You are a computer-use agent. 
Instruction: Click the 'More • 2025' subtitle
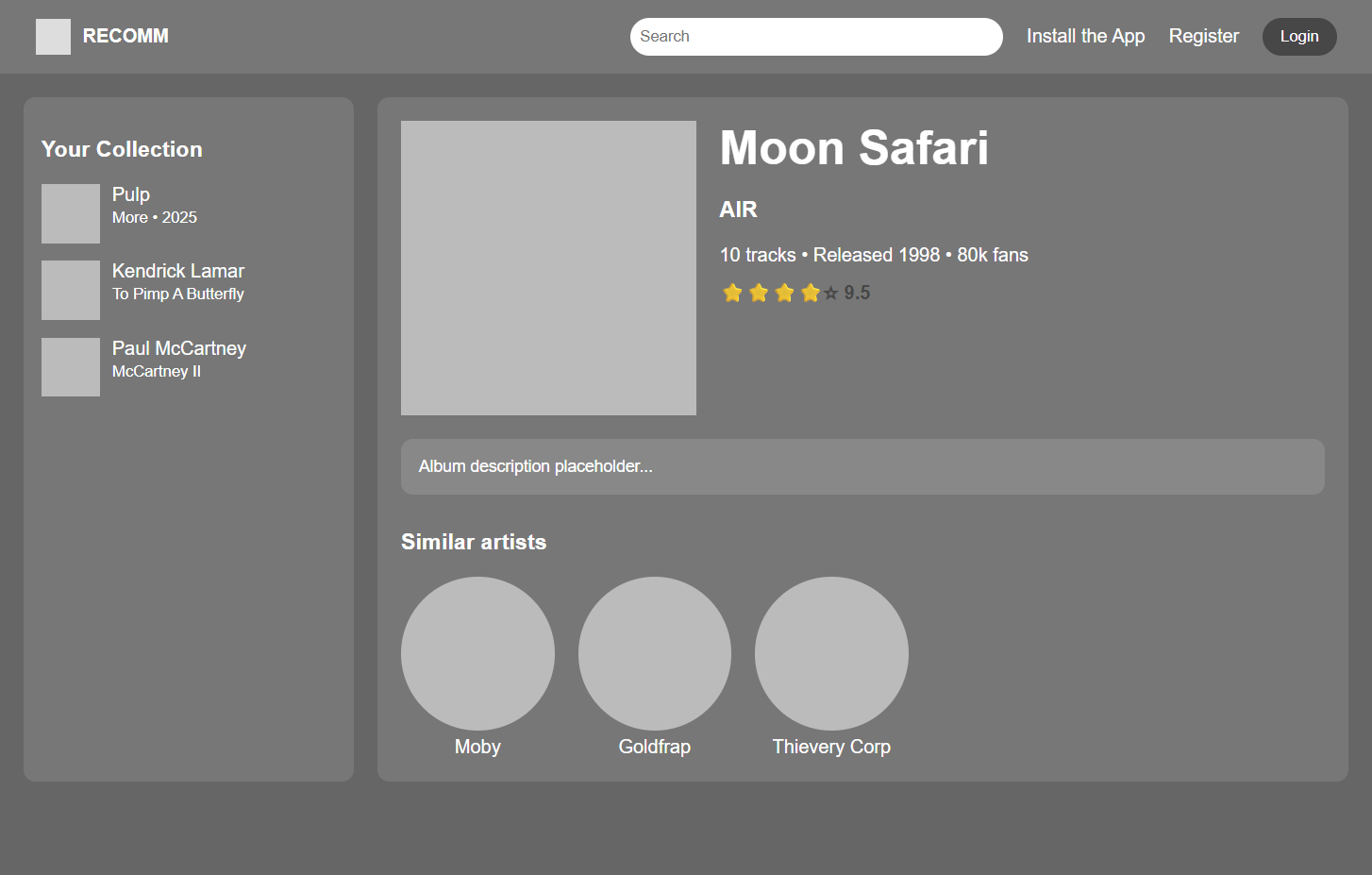(155, 217)
